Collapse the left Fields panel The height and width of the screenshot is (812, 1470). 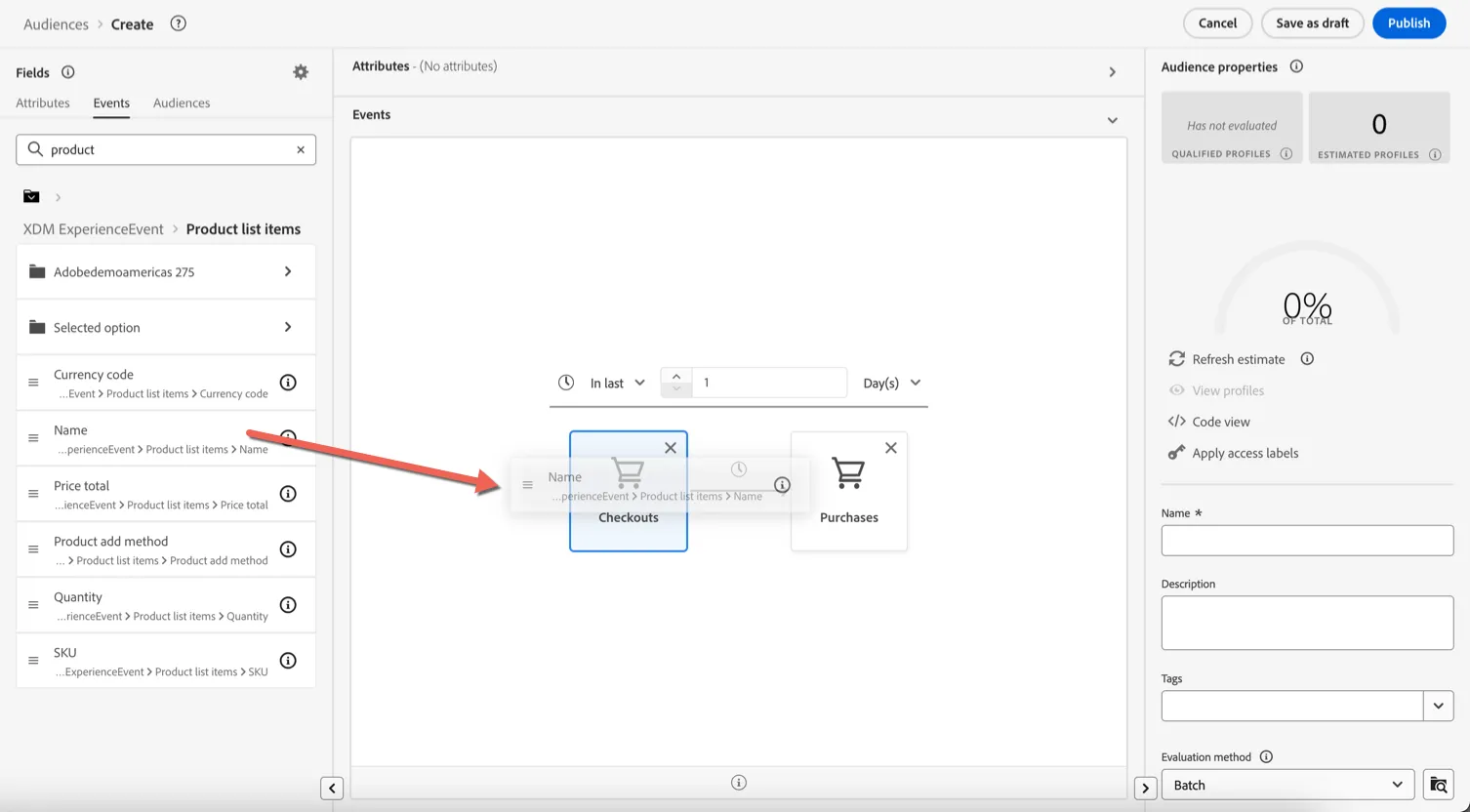coord(332,789)
